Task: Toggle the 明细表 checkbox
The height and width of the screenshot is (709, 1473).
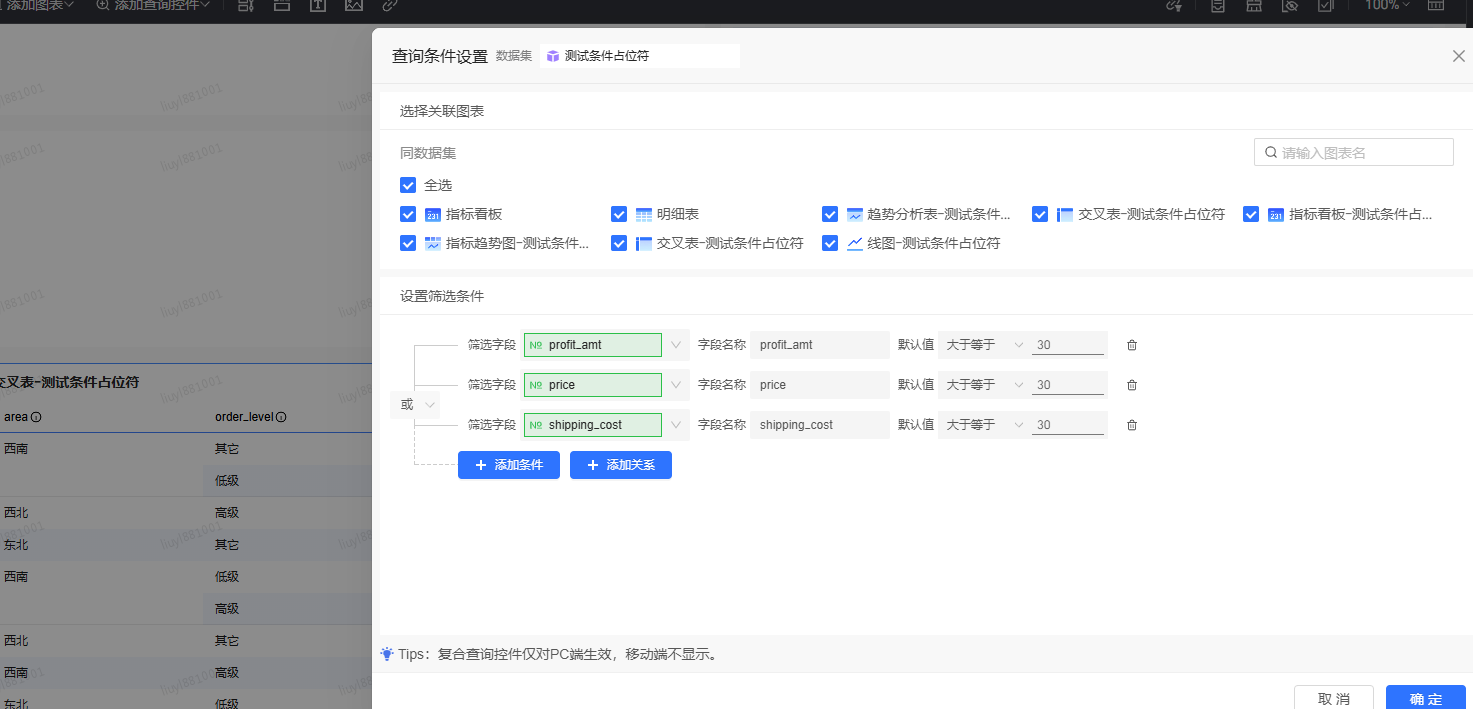Action: 619,214
